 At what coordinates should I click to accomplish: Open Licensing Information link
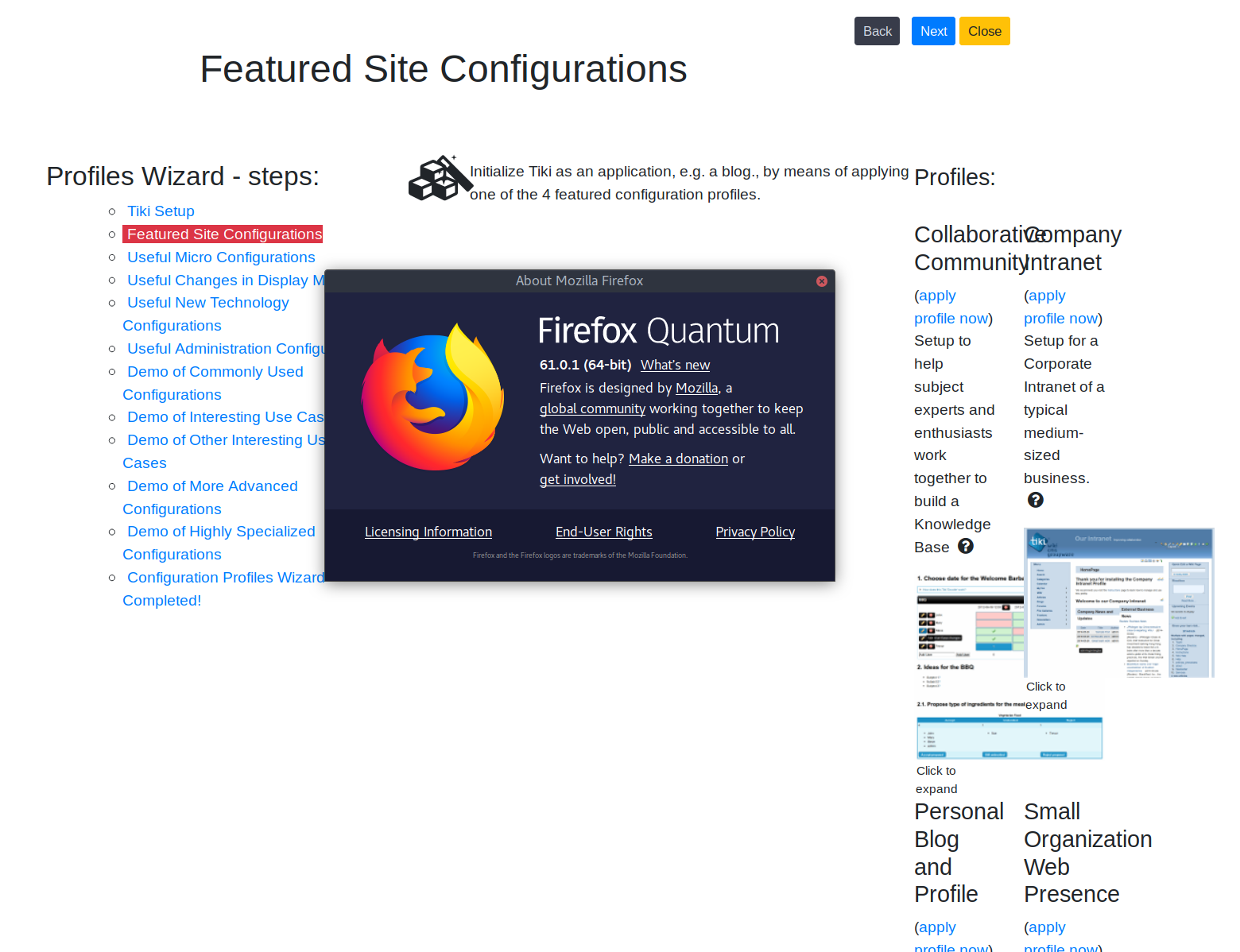(428, 532)
